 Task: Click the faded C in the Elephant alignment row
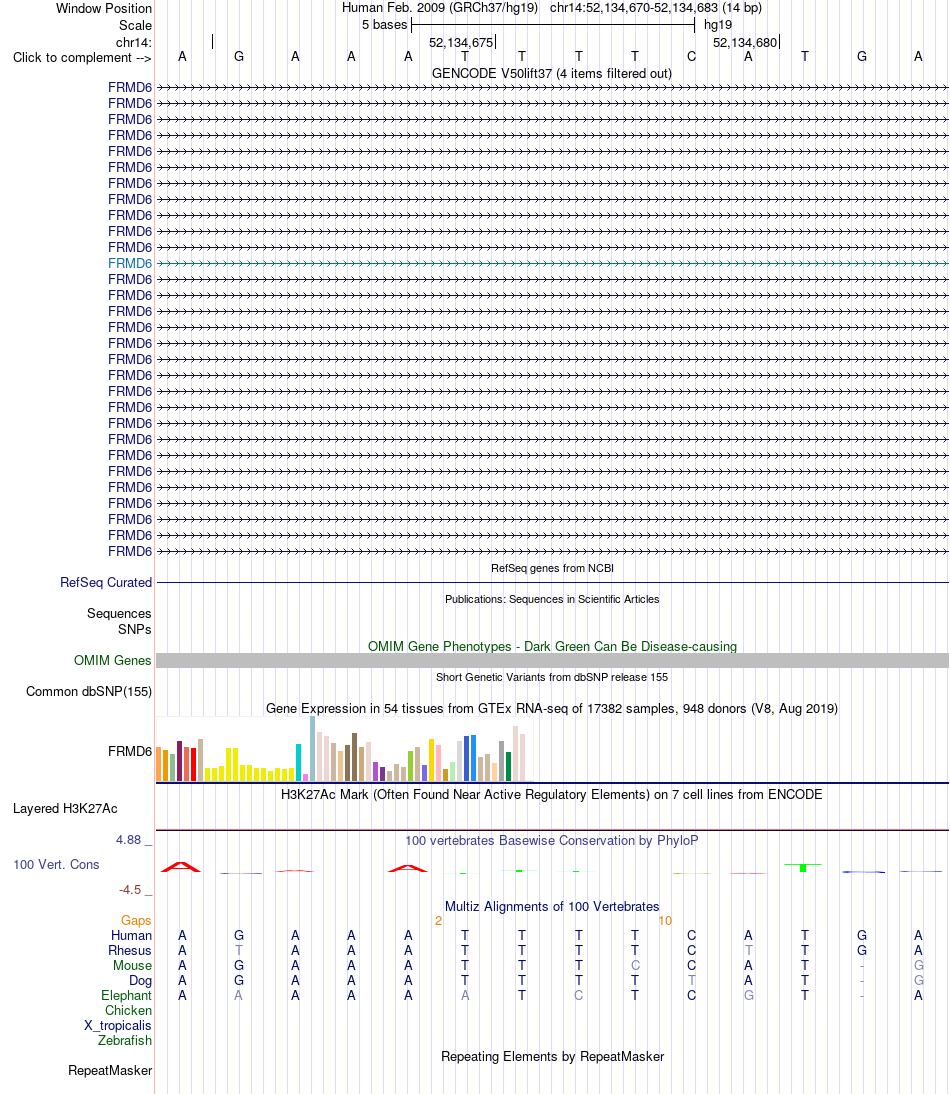578,996
